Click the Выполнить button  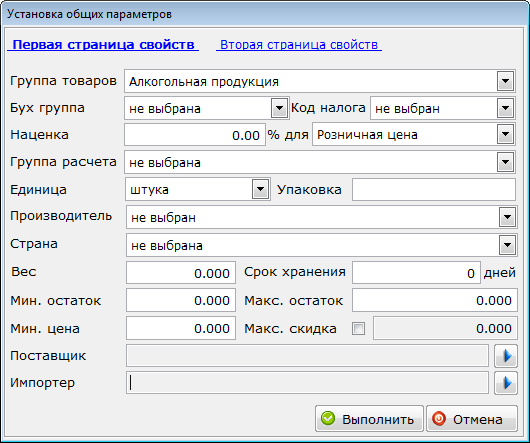coord(369,419)
